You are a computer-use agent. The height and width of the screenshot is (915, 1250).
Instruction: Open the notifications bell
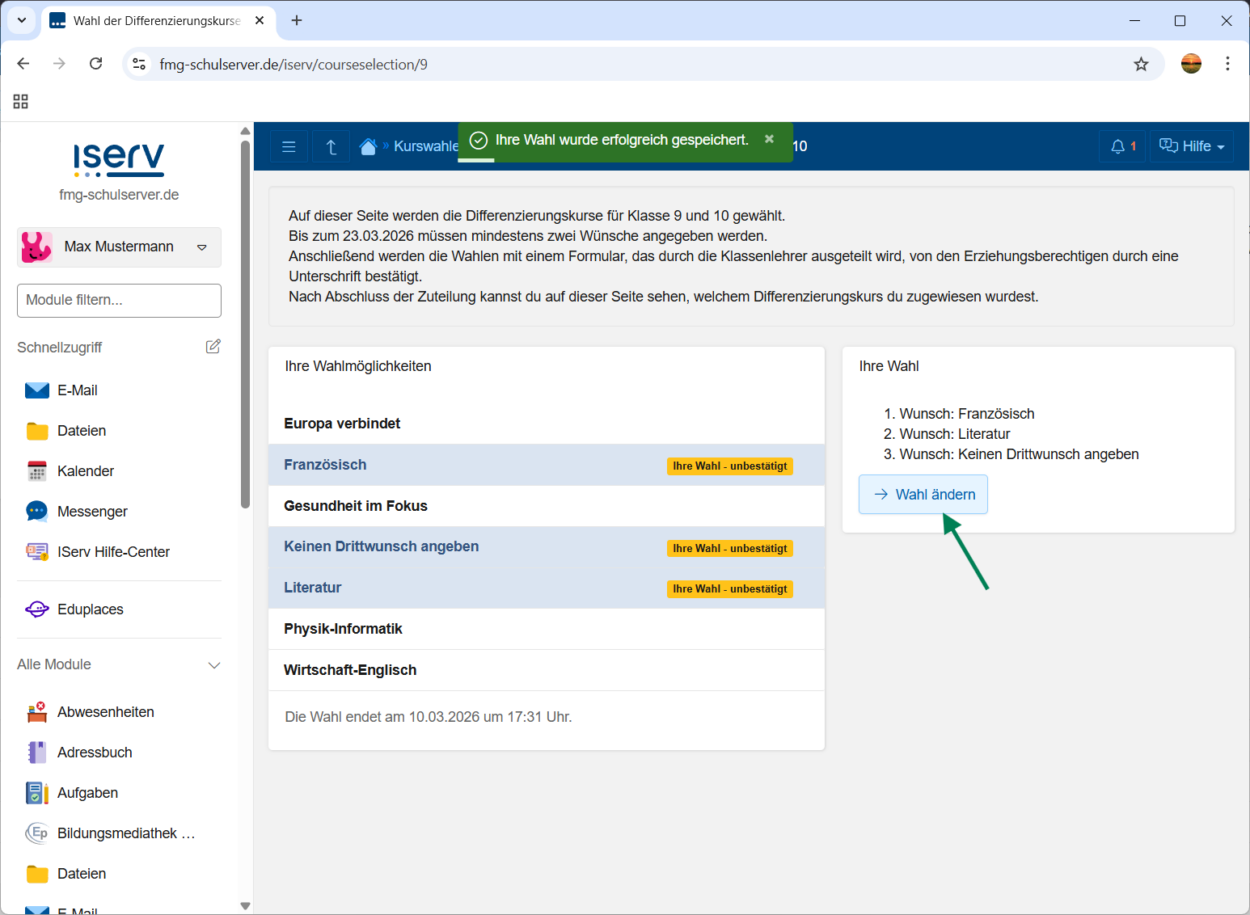pyautogui.click(x=1121, y=147)
